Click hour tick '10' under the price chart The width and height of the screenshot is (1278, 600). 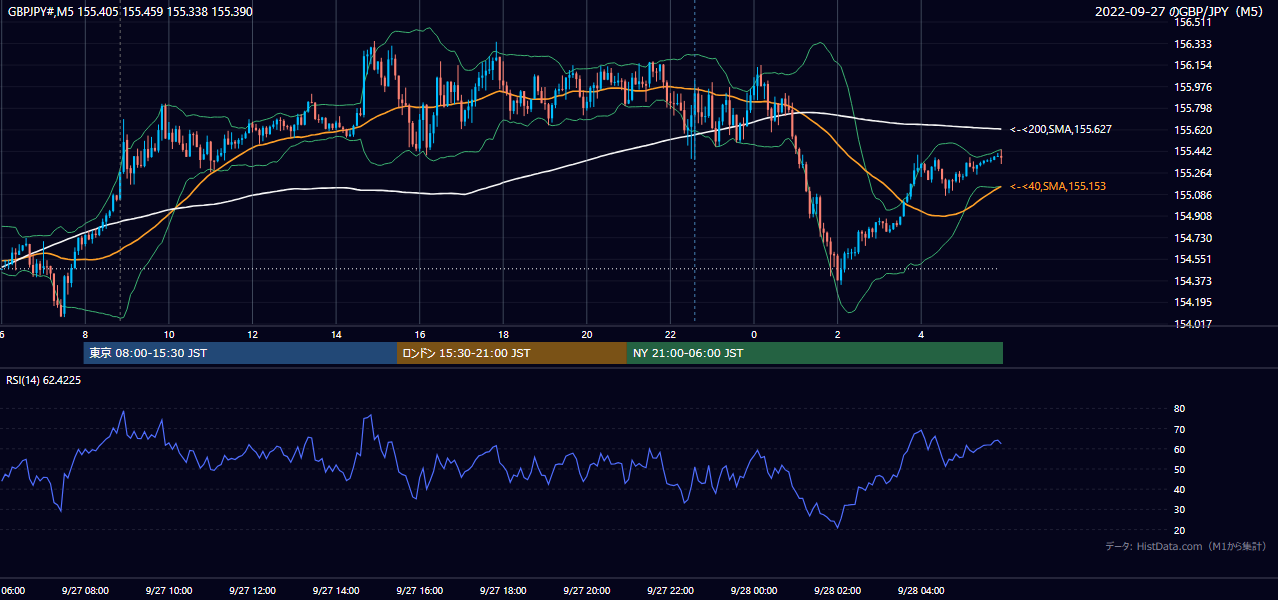pos(169,335)
